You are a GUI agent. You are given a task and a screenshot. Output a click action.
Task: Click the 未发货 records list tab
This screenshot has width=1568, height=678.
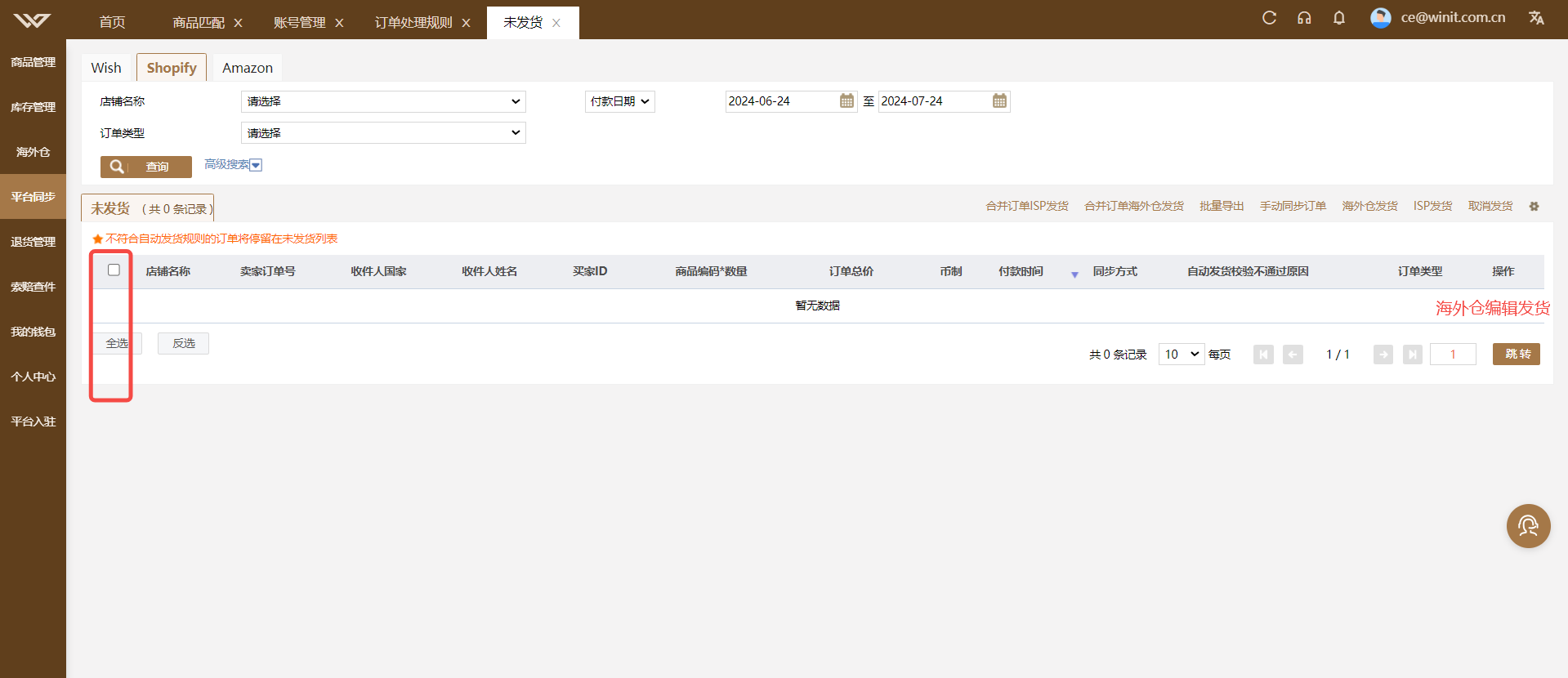click(147, 208)
